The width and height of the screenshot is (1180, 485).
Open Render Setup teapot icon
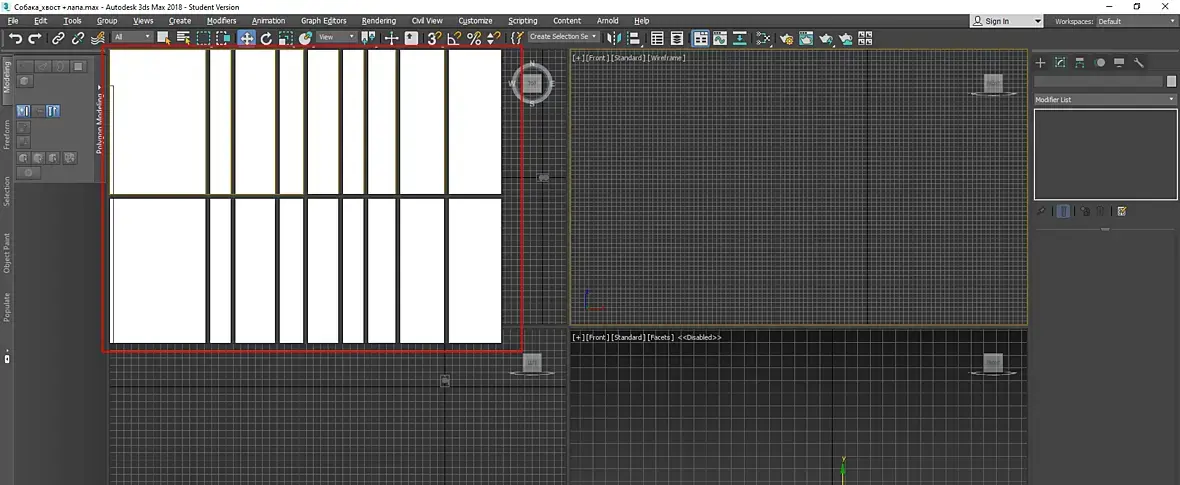786,39
